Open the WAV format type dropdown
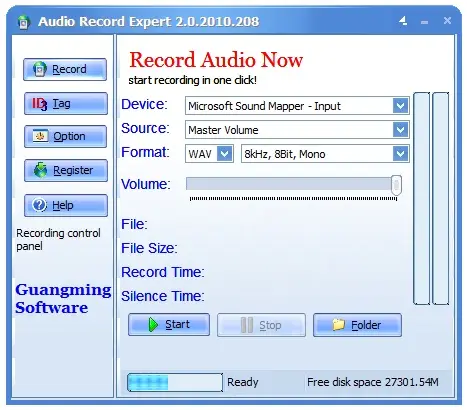This screenshot has height=410, width=467. [x=209, y=154]
